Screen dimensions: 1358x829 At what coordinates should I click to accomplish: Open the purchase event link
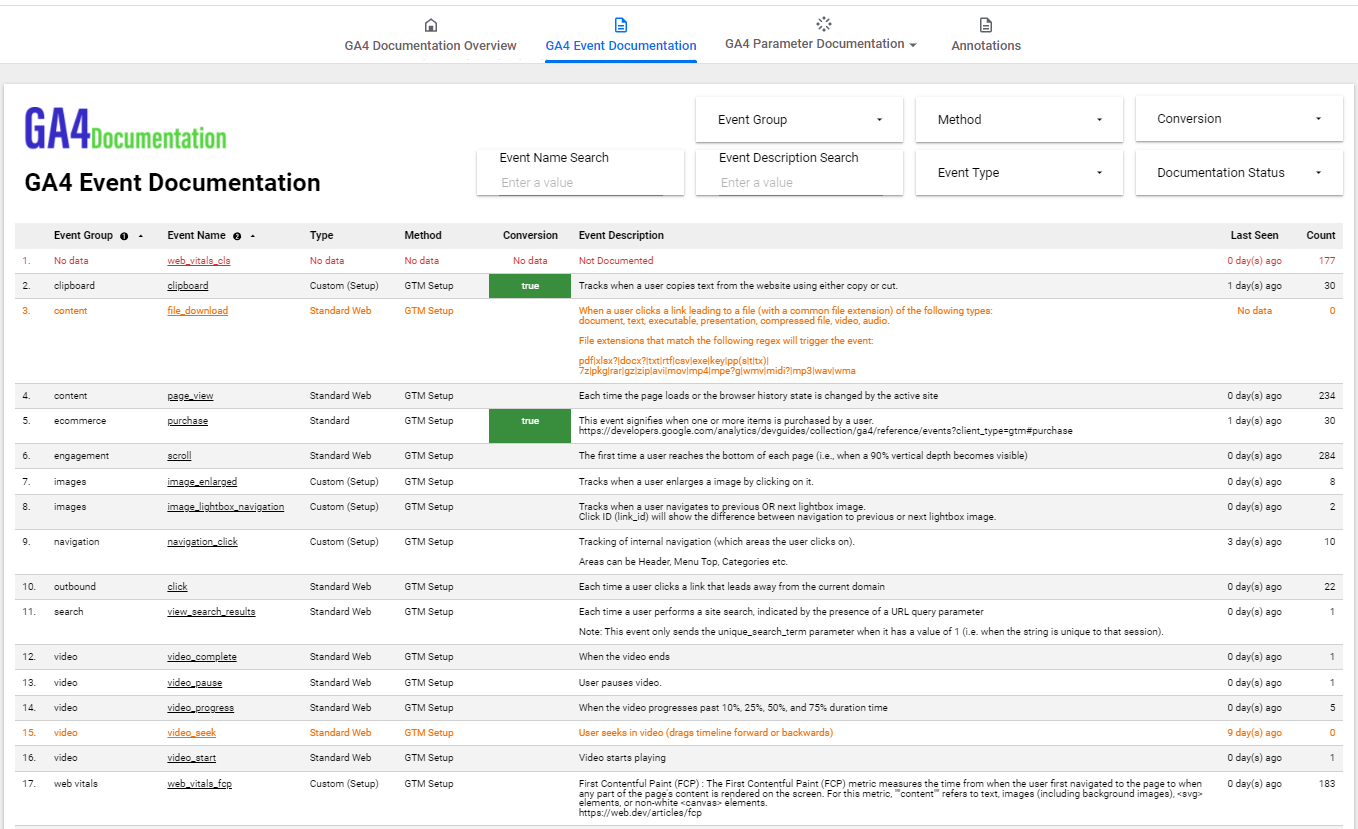click(x=187, y=421)
